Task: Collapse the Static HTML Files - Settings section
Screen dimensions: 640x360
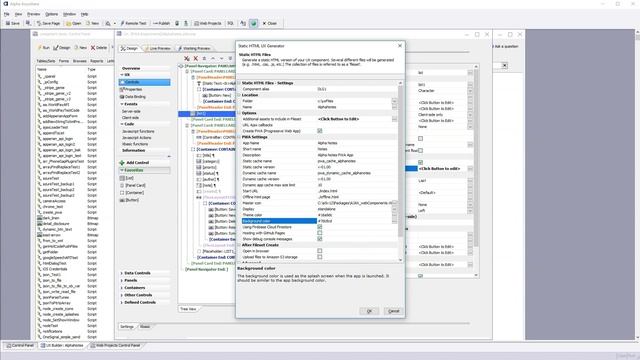Action: click(x=239, y=83)
